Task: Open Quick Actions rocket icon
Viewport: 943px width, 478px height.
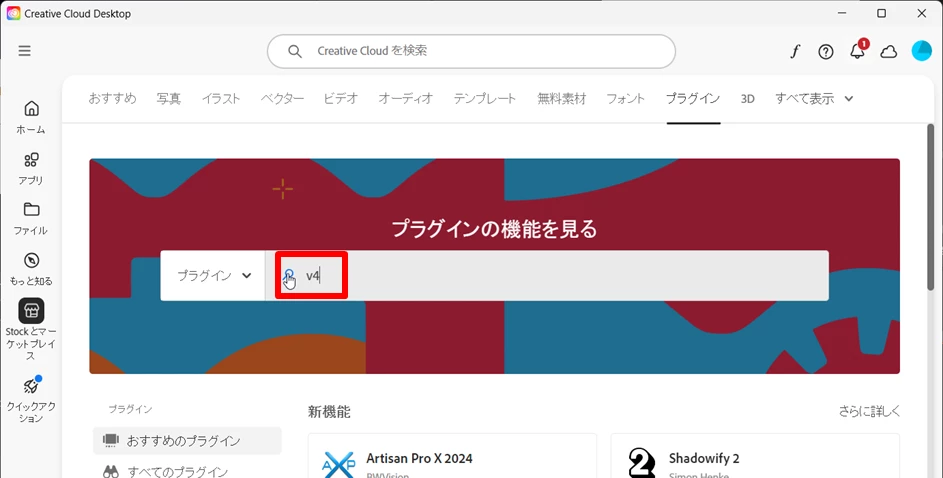Action: click(31, 385)
